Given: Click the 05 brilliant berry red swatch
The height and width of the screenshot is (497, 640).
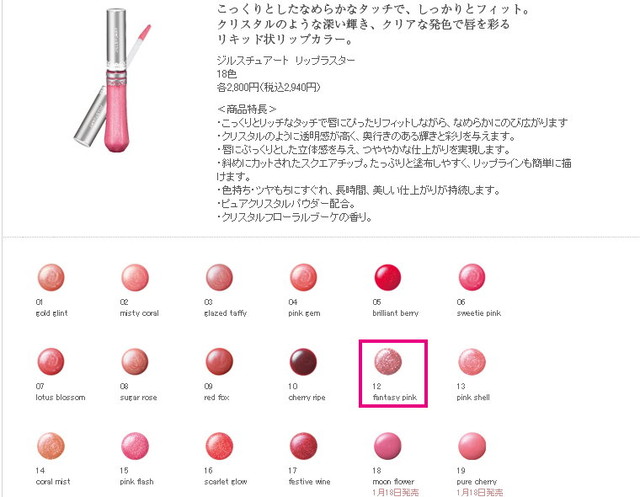Looking at the screenshot, I should pyautogui.click(x=388, y=277).
